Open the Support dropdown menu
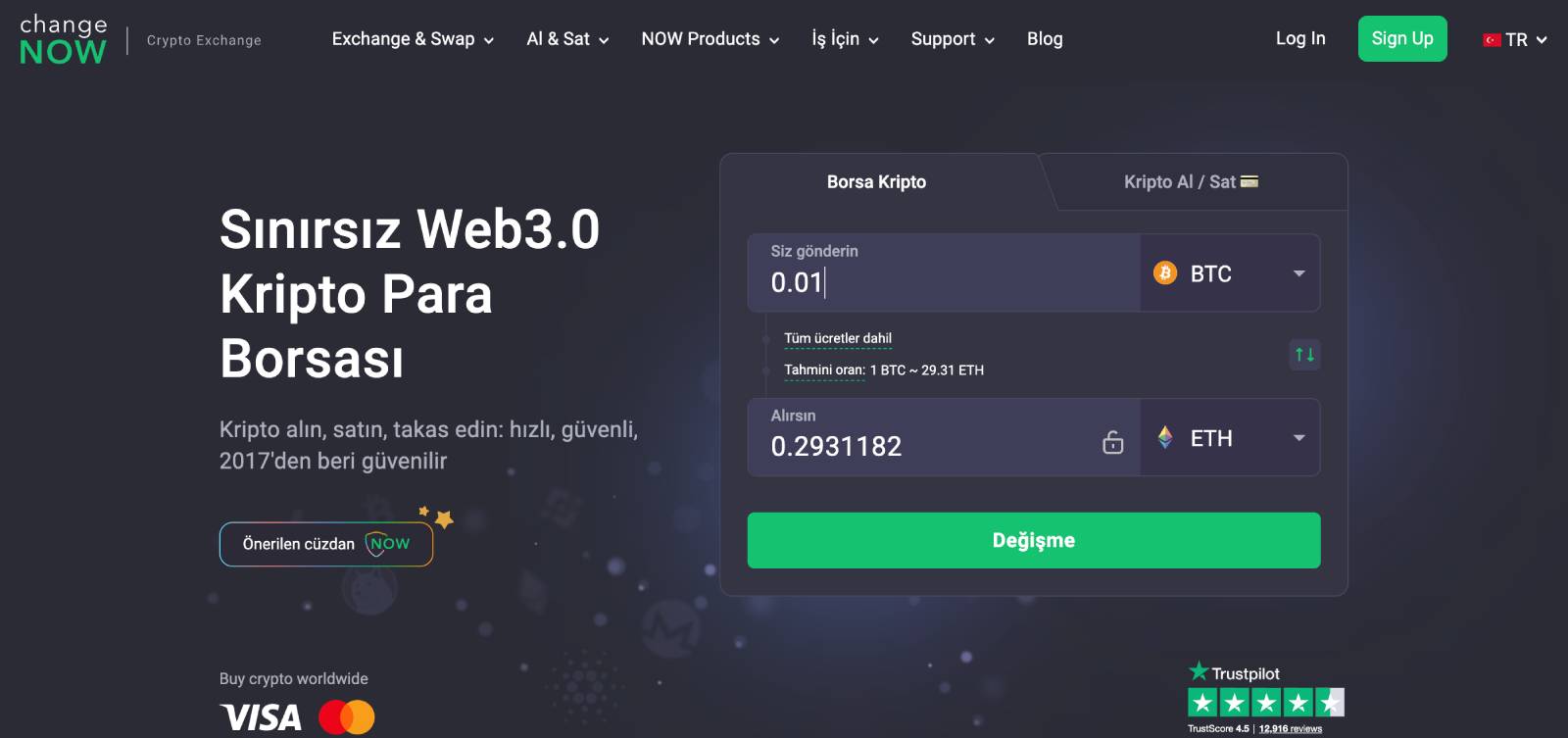Screen dimensions: 1568x738 pos(953,39)
